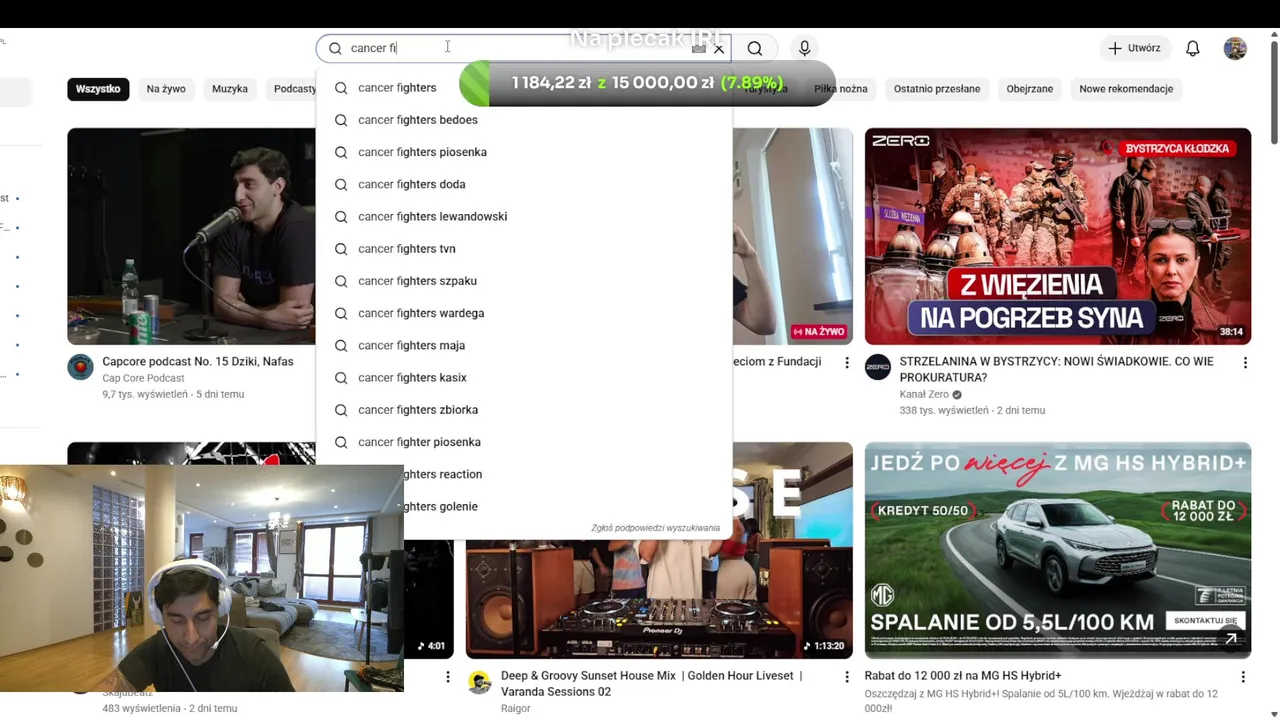The width and height of the screenshot is (1280, 720).
Task: Open Capcore podcast No. 15 title
Action: click(198, 361)
